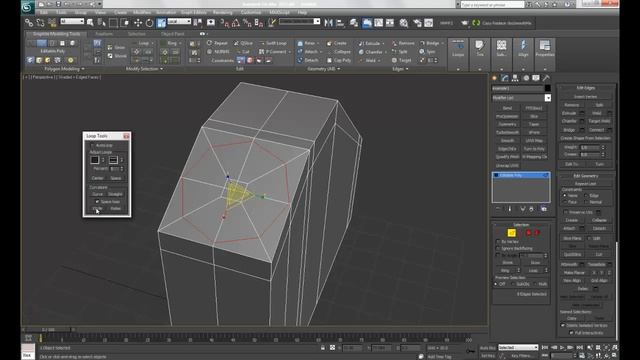The image size is (640, 360).
Task: Click the Select by Name icon
Action: [x=102, y=23]
